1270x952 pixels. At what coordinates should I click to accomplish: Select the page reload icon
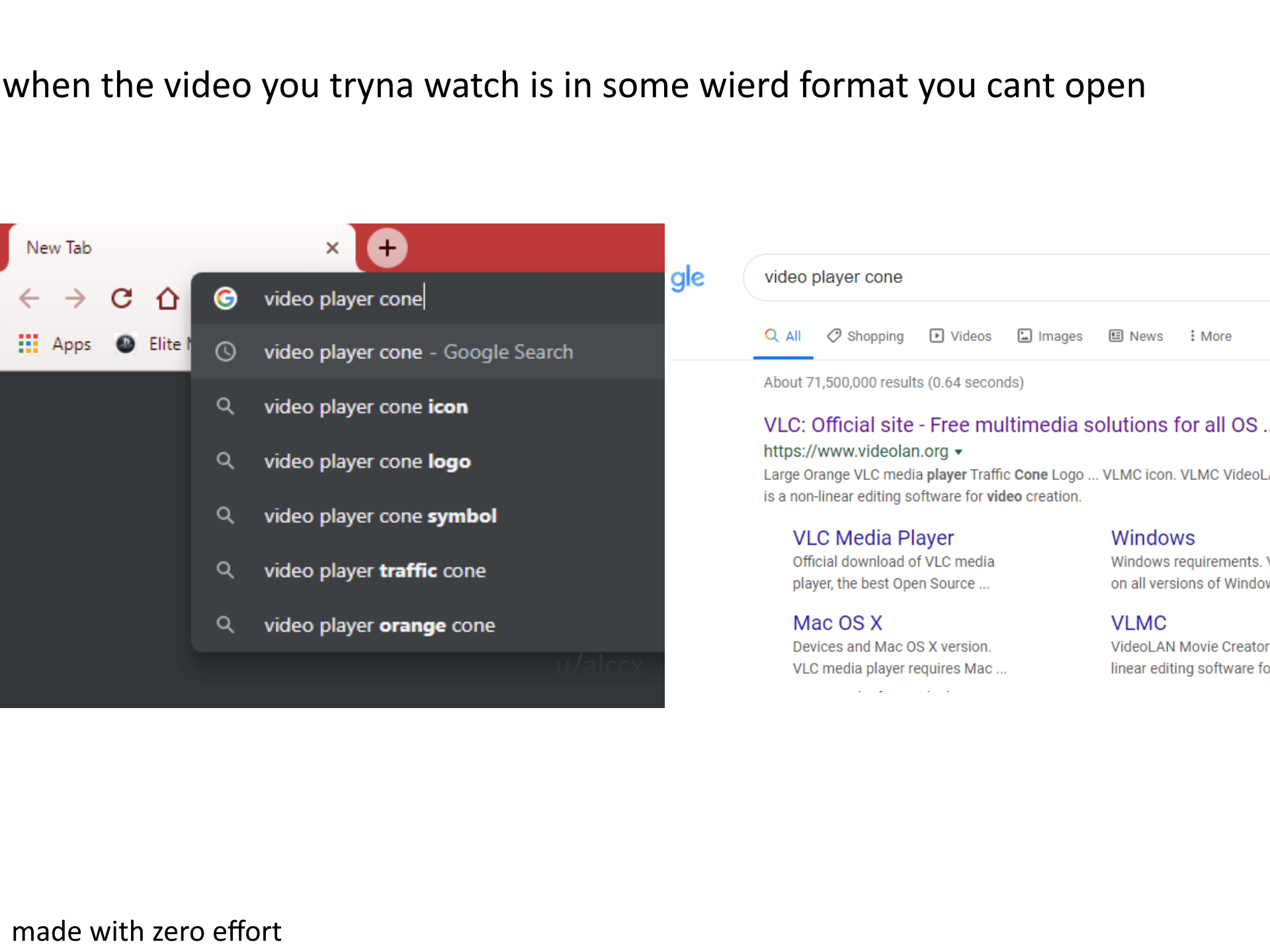click(x=121, y=299)
